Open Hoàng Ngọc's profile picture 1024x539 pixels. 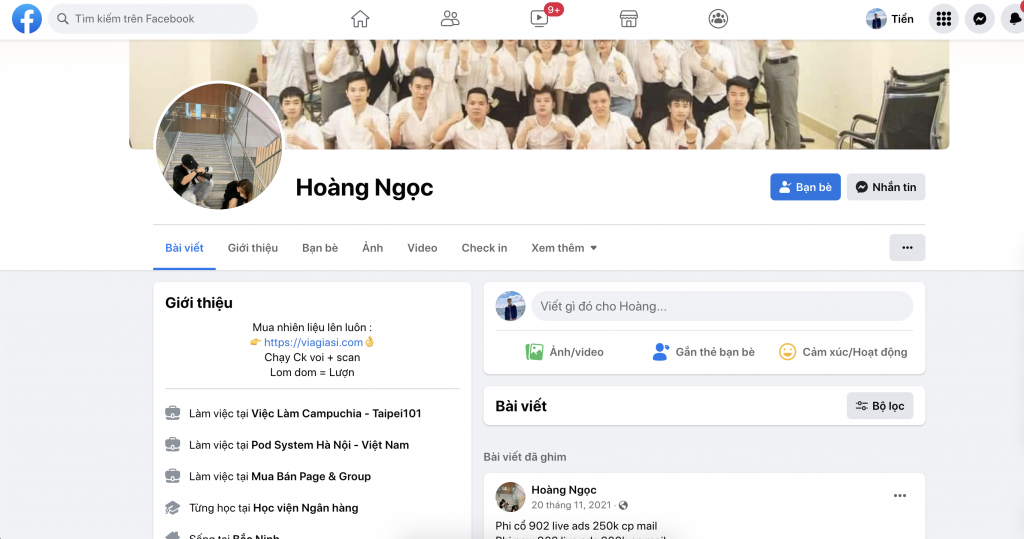click(219, 147)
